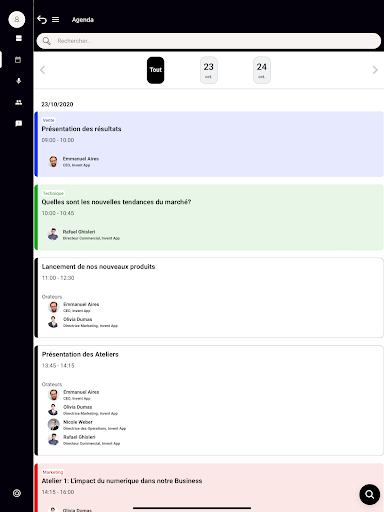Image resolution: width=384 pixels, height=512 pixels.
Task: Go to next dates with right chevron
Action: point(375,70)
